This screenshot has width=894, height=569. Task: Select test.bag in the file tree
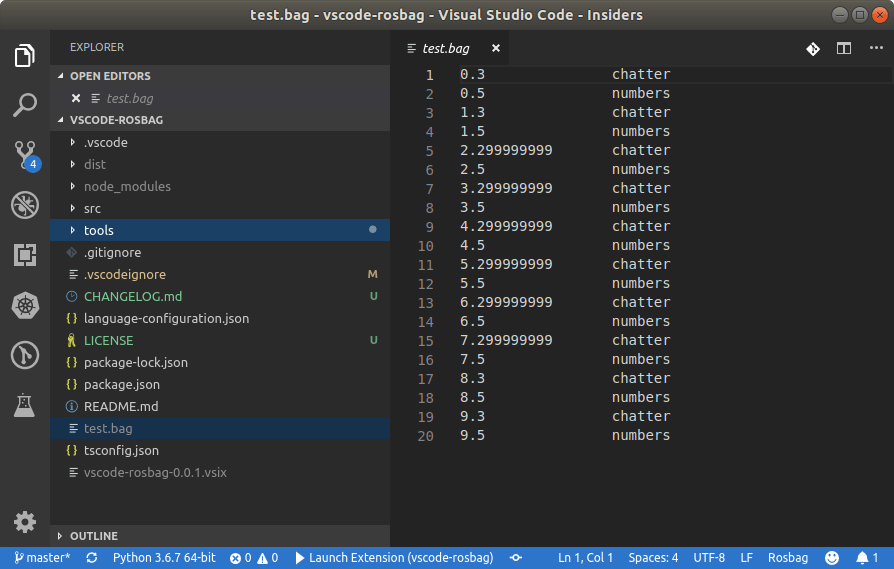tap(220, 428)
